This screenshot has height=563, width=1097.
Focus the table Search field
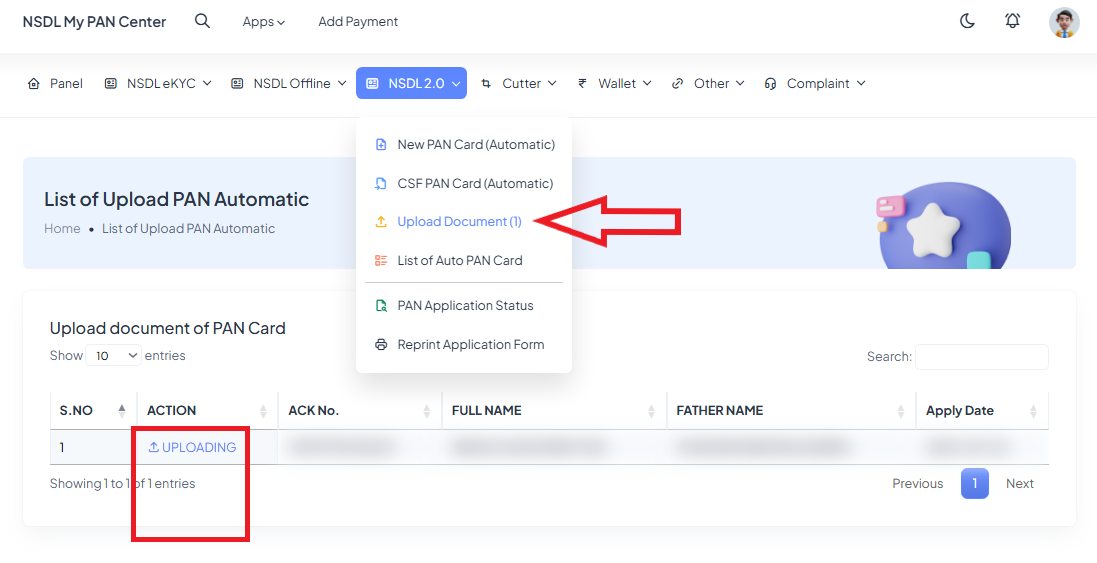tap(982, 357)
